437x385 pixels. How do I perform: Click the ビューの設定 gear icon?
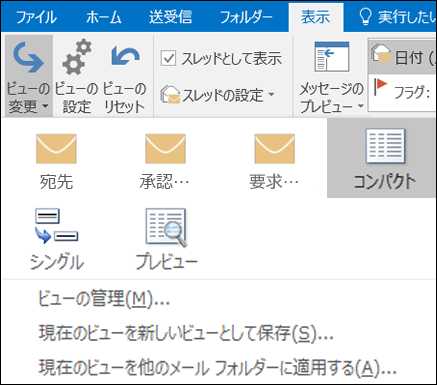tap(77, 57)
